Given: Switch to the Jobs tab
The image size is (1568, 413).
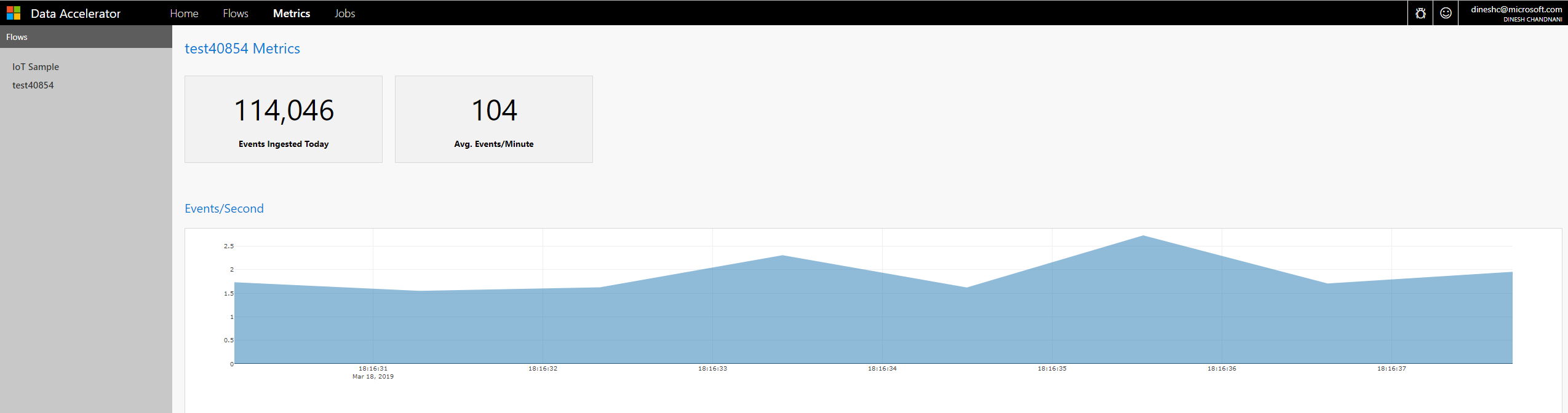Looking at the screenshot, I should [x=344, y=13].
